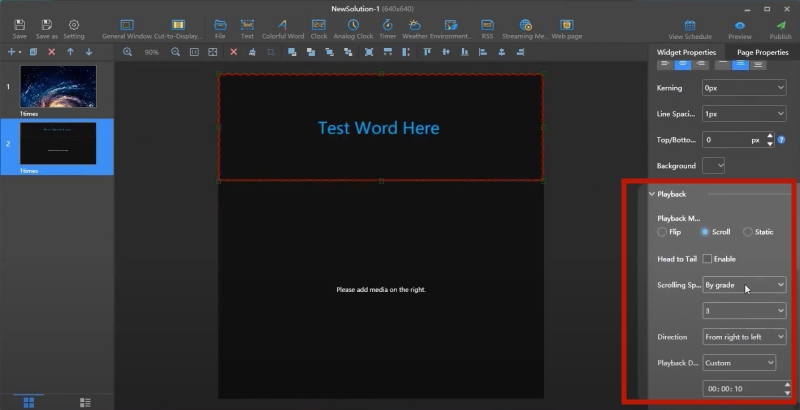Move the selected page down
The width and height of the screenshot is (800, 410).
88,52
